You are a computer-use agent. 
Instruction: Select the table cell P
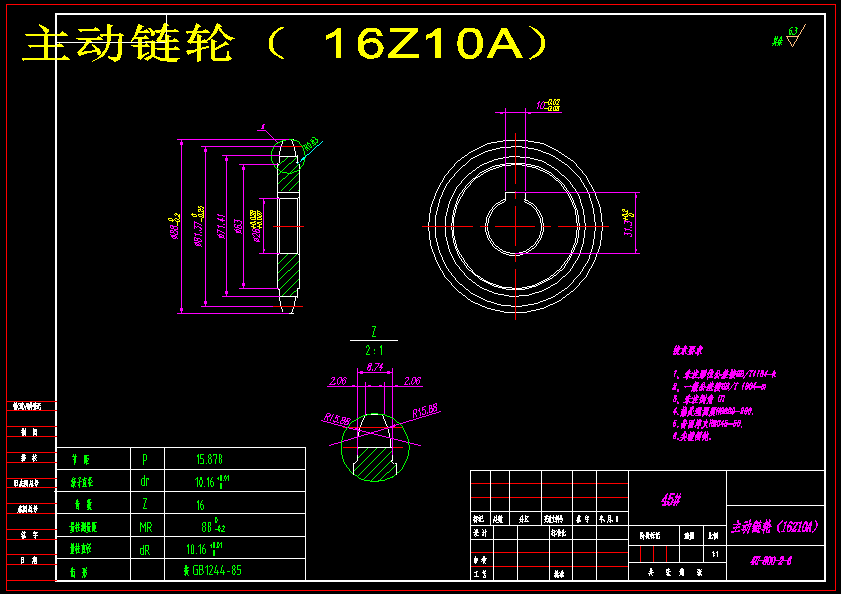pos(145,459)
